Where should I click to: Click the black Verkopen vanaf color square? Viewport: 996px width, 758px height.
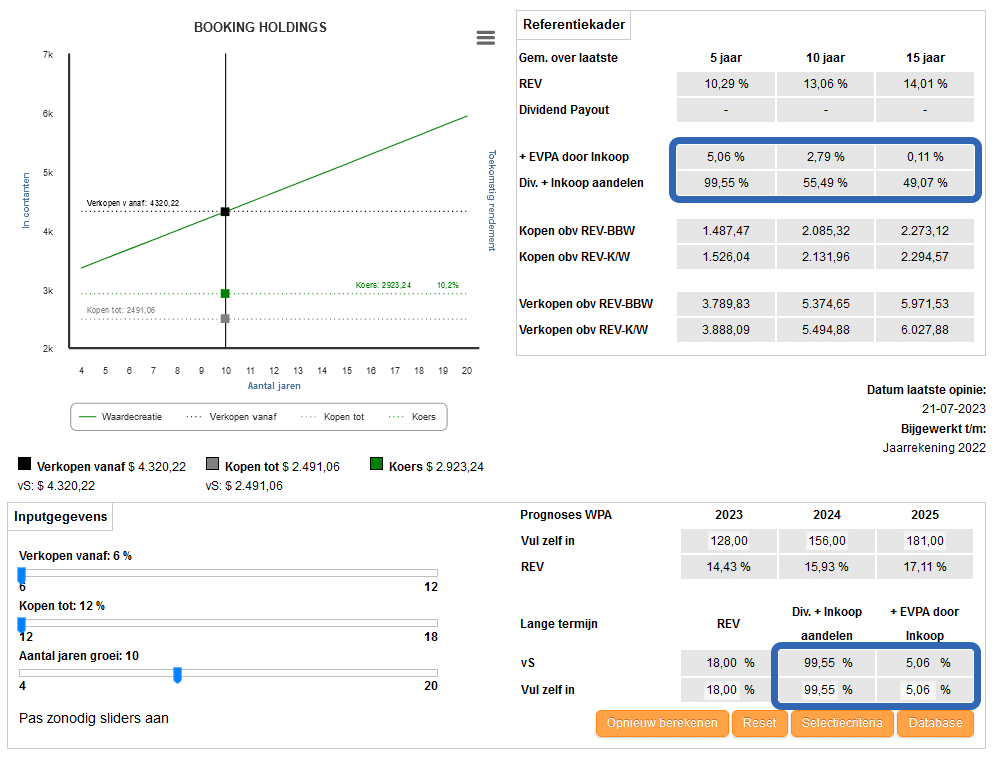point(24,463)
